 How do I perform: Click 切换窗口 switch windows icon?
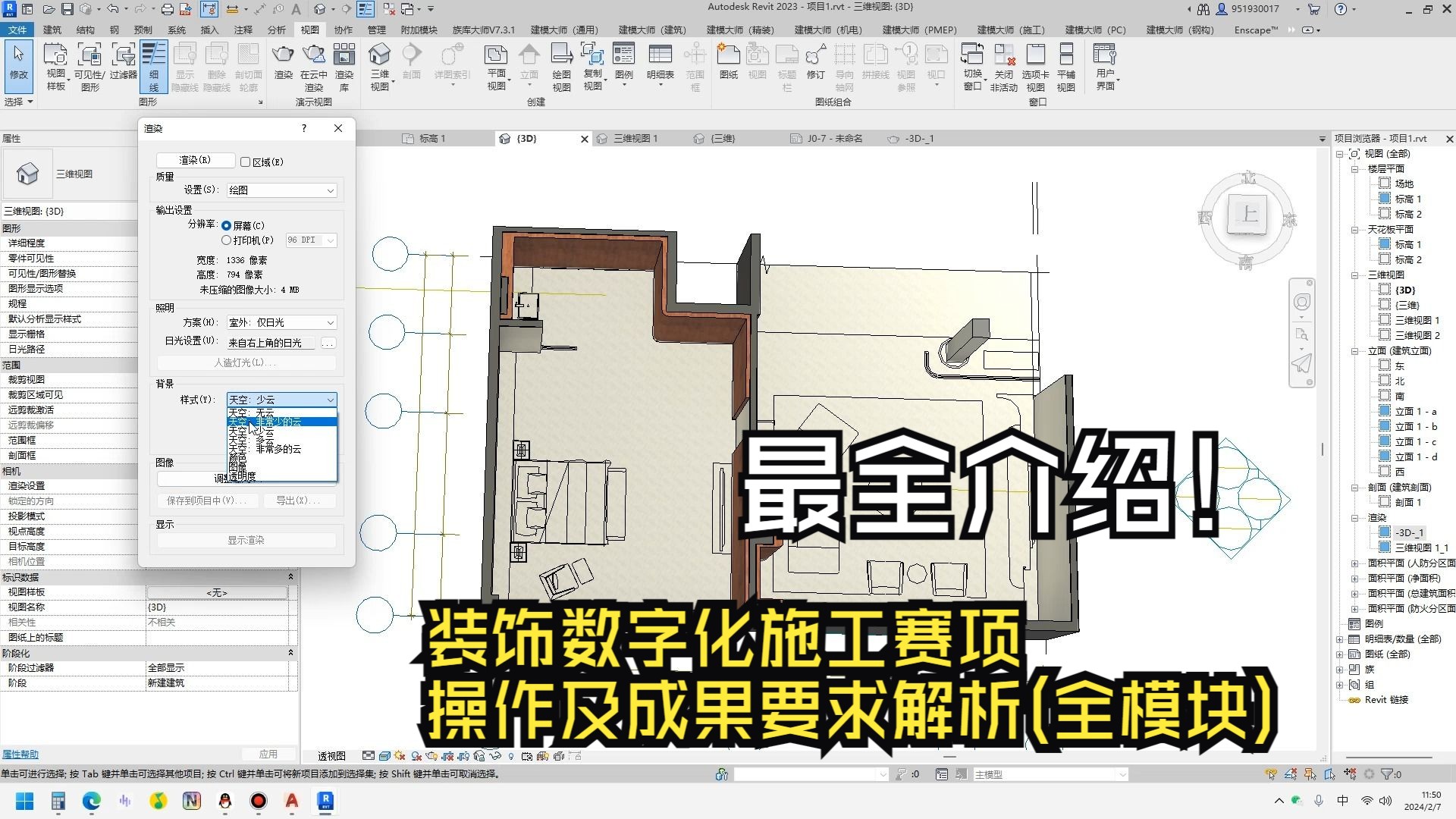coord(972,67)
